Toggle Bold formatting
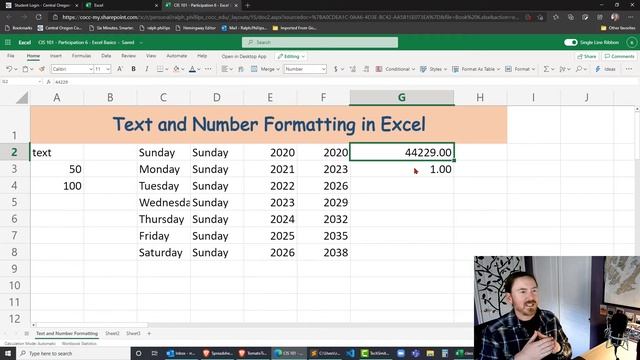Viewport: 640px width, 360px height. (133, 69)
